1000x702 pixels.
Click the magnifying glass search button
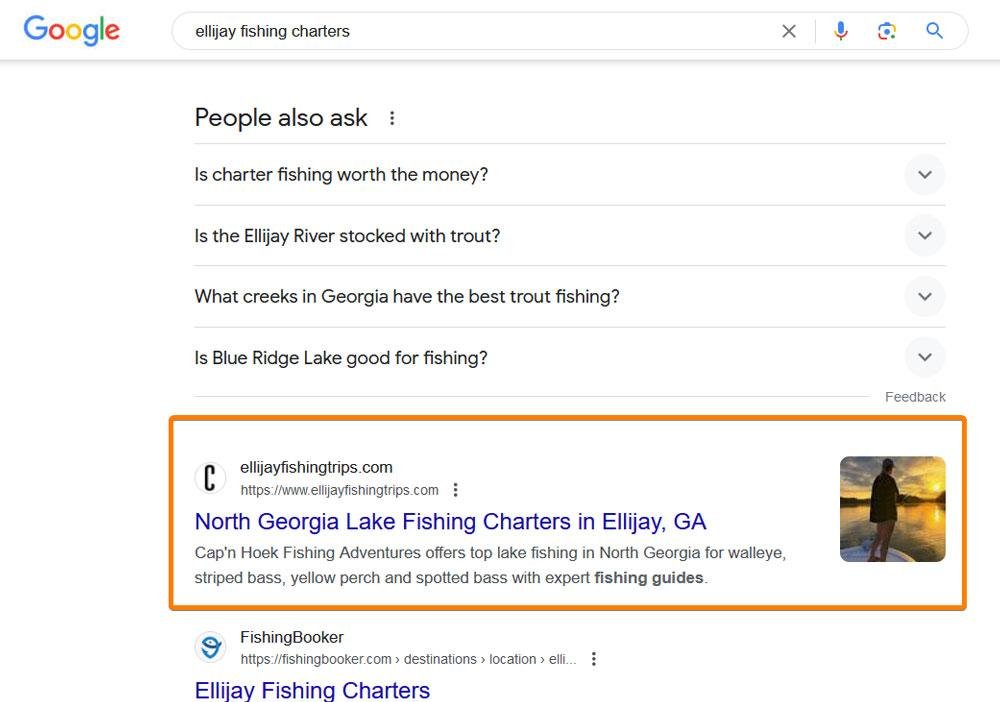pos(935,31)
